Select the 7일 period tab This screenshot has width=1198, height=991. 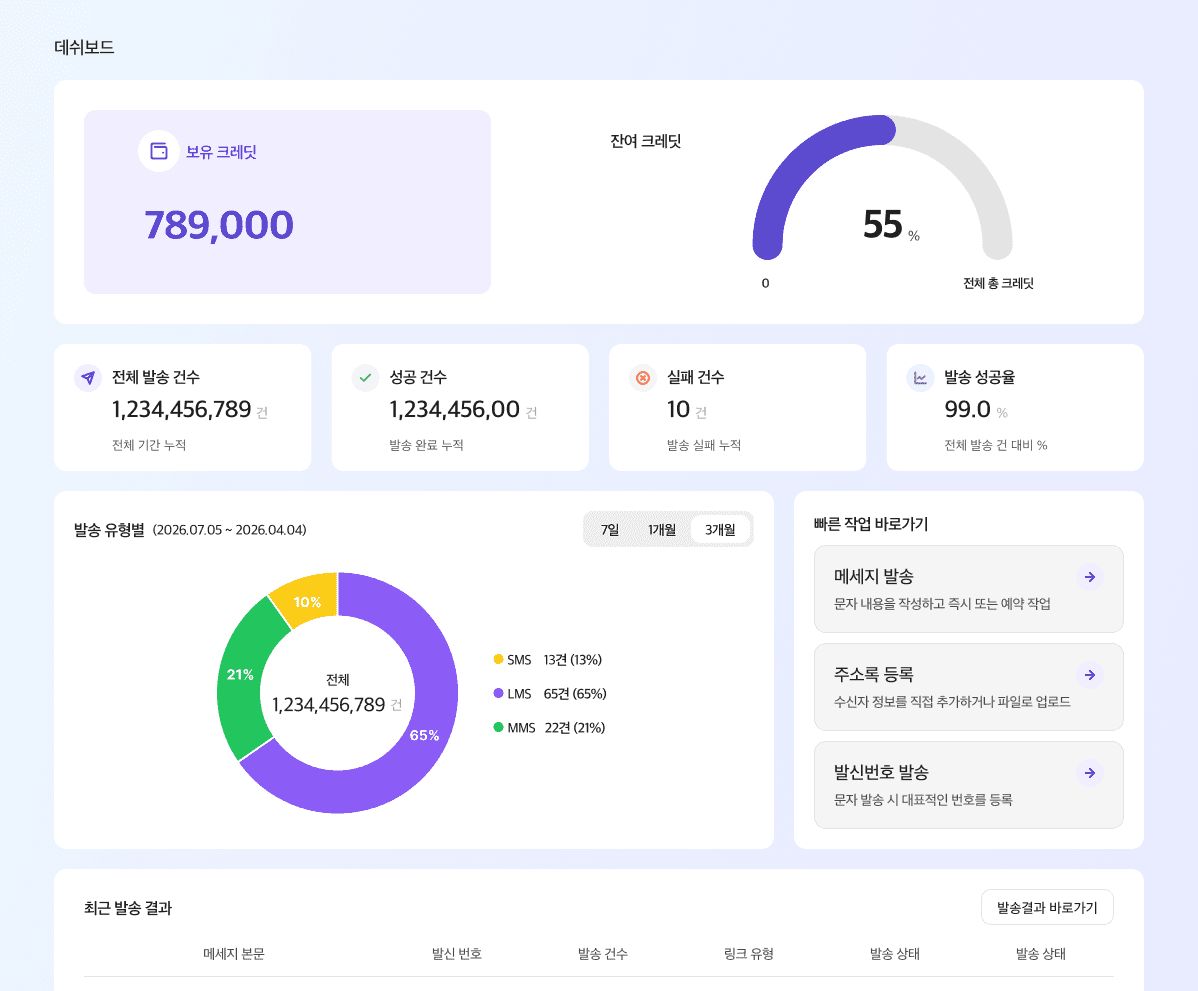[x=610, y=530]
